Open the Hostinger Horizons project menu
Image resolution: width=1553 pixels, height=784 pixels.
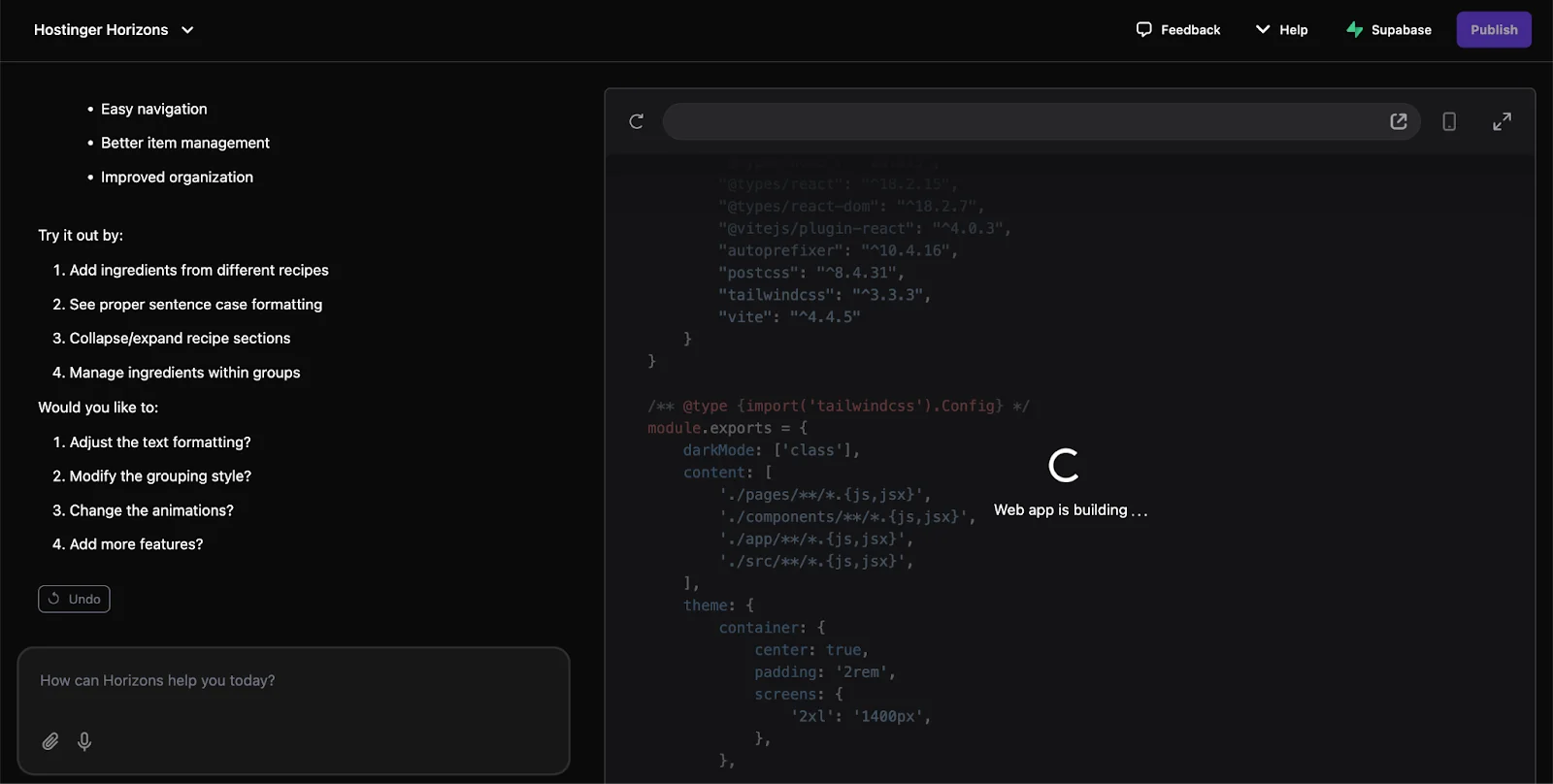(x=101, y=30)
